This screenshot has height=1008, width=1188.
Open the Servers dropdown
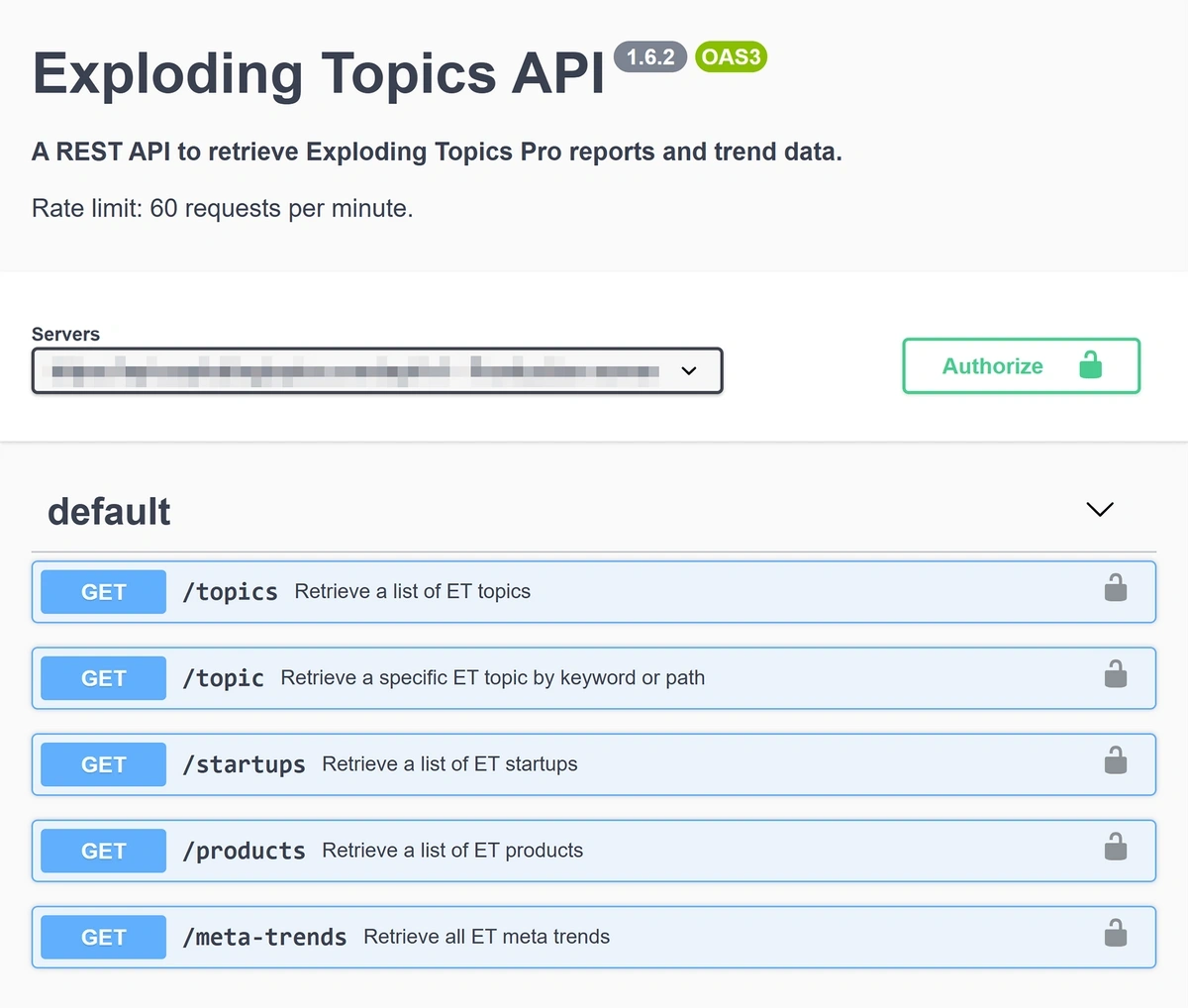pos(377,371)
